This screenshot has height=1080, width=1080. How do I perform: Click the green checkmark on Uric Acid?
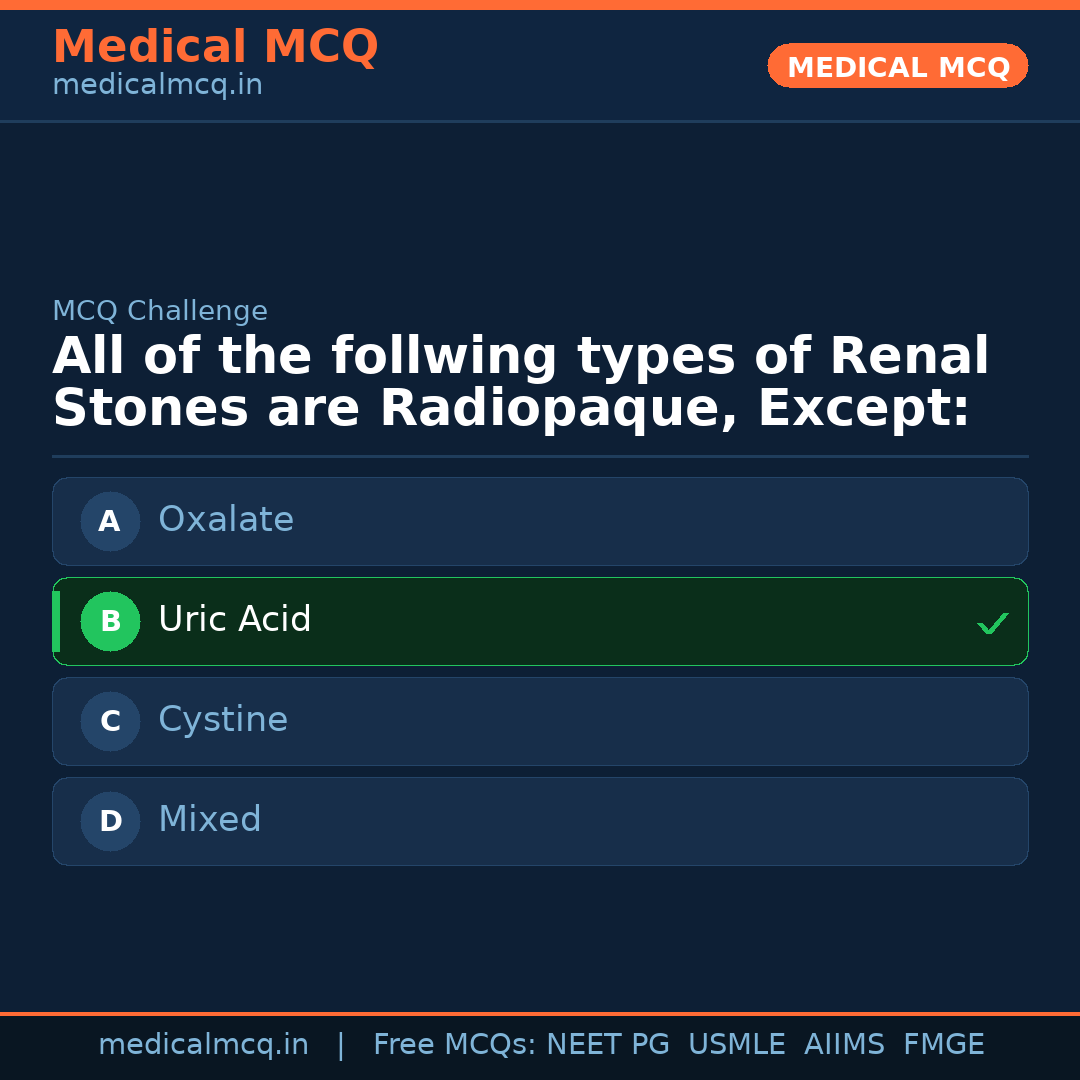[x=993, y=623]
